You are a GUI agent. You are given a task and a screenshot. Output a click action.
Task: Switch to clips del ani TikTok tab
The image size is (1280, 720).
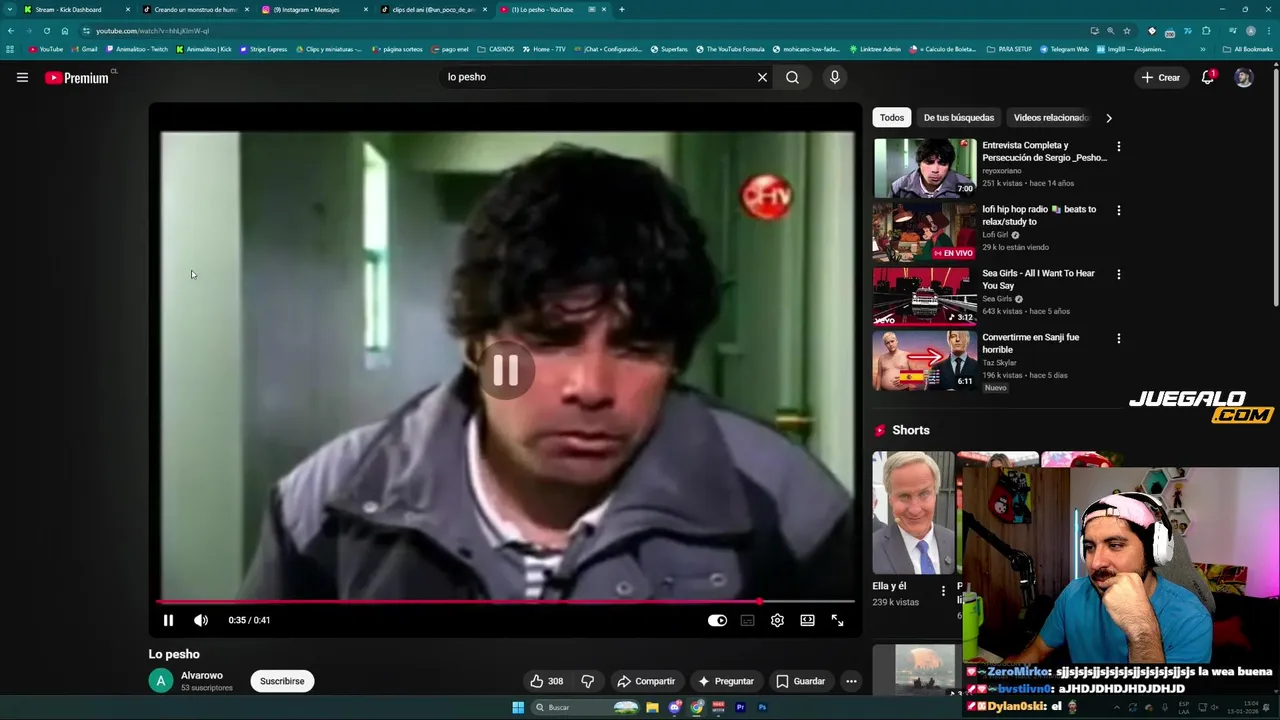433,9
